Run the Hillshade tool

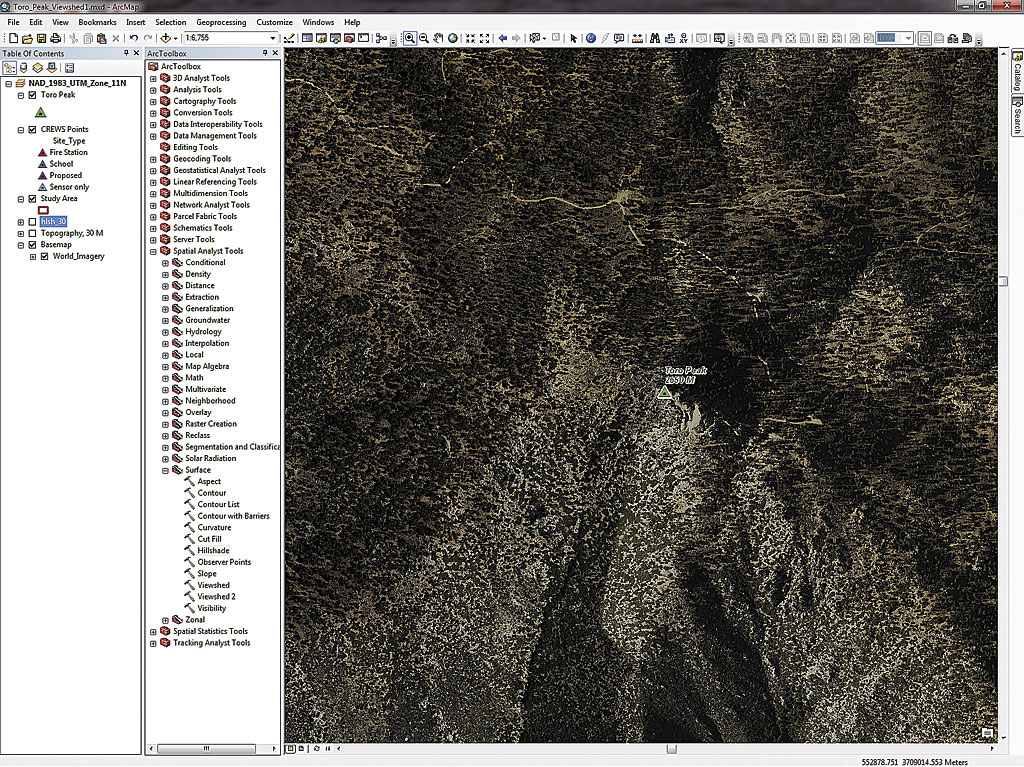click(x=214, y=551)
